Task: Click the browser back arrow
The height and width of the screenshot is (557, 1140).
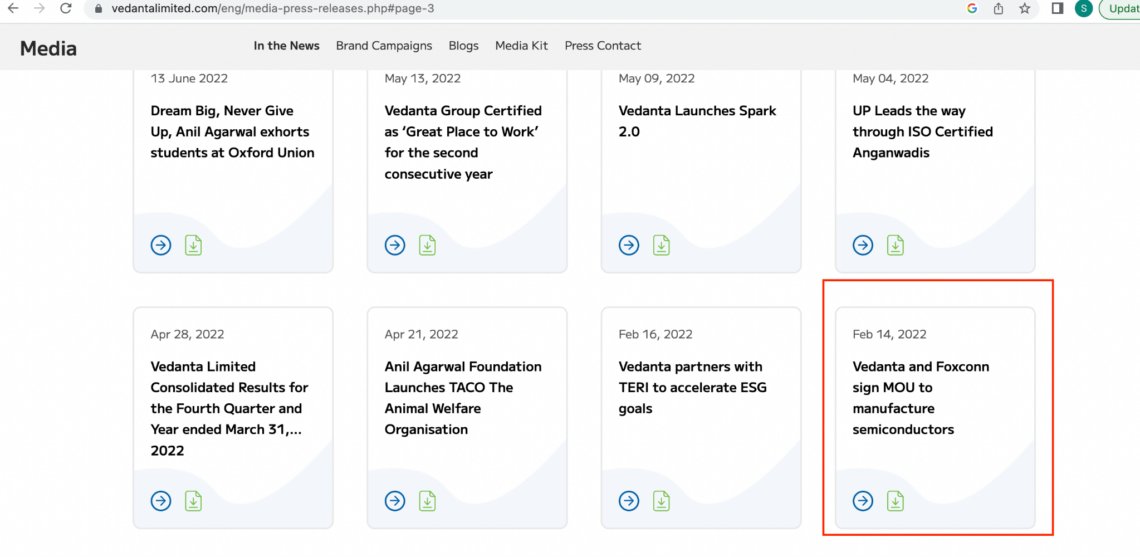Action: [13, 9]
